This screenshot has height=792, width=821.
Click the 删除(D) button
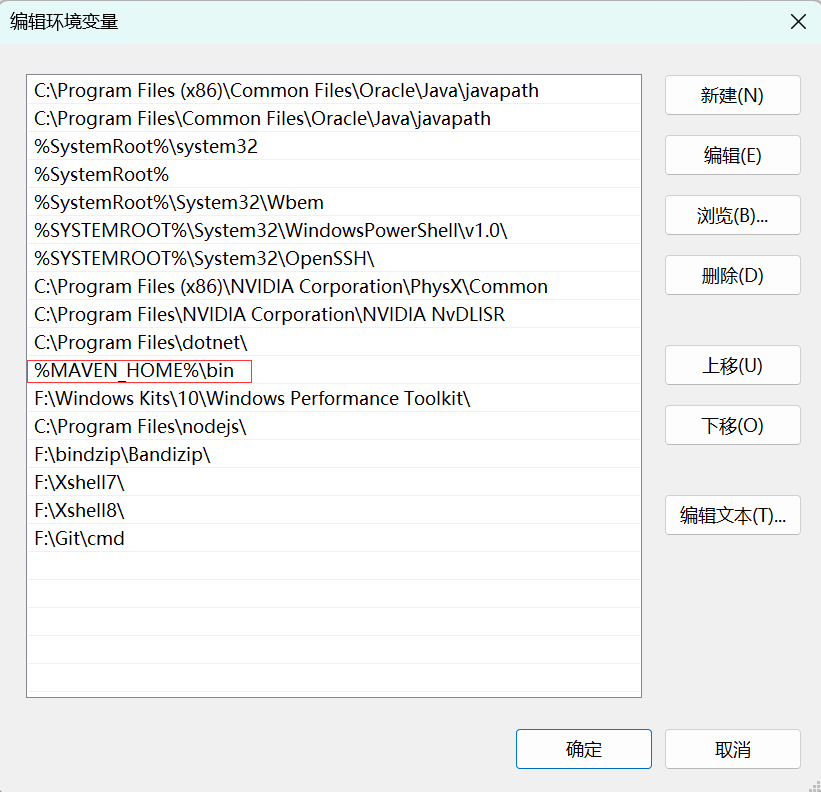point(733,275)
